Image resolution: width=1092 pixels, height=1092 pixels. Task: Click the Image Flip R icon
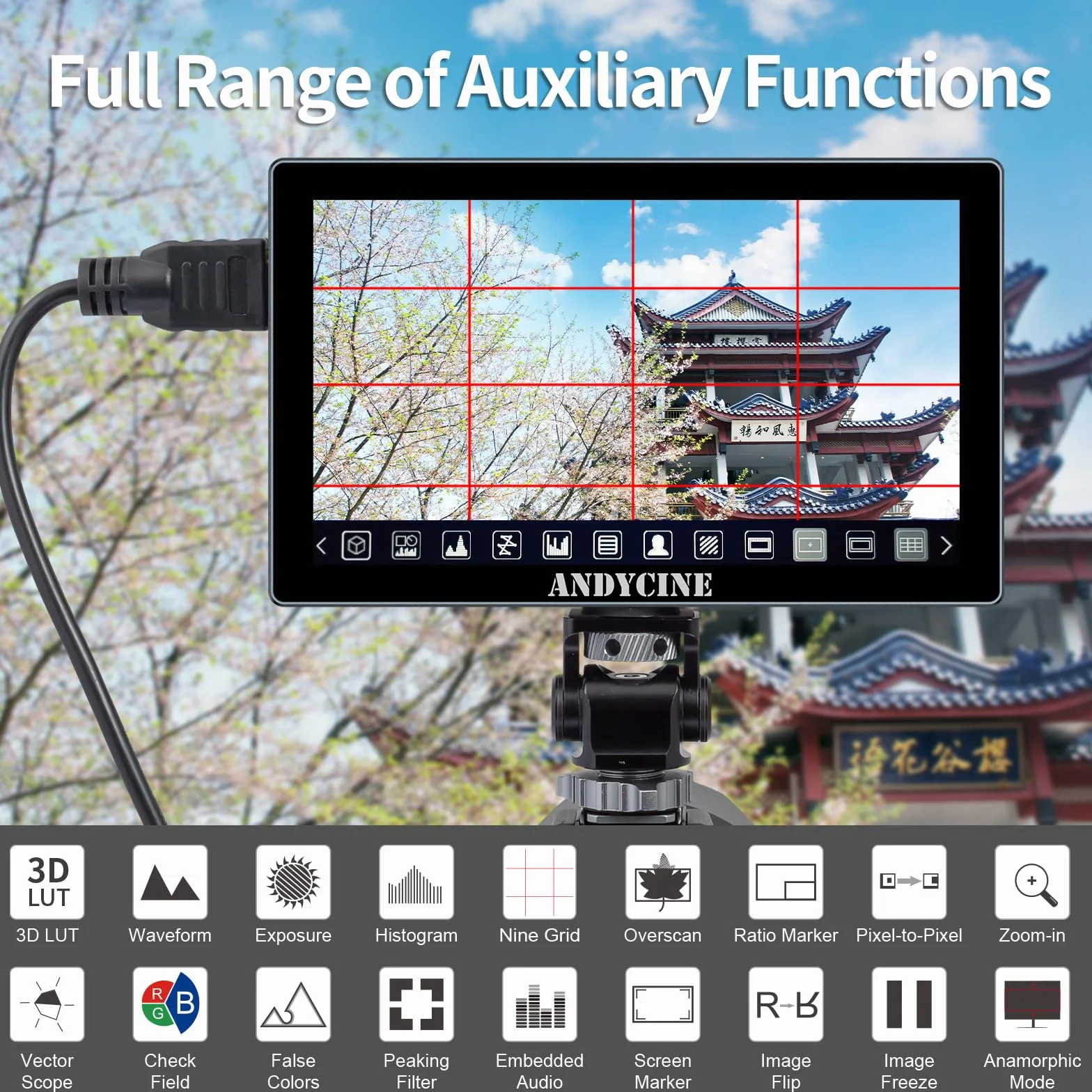(x=786, y=1004)
